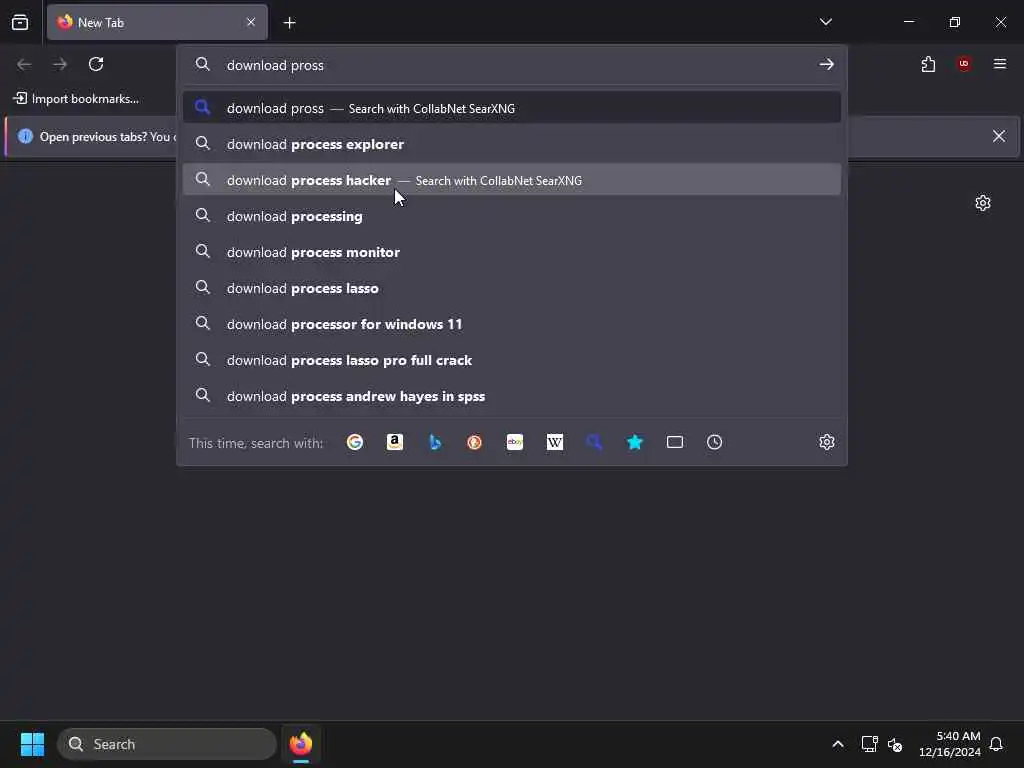Viewport: 1024px width, 768px height.
Task: Select suggestion download process explorer
Action: (x=512, y=144)
